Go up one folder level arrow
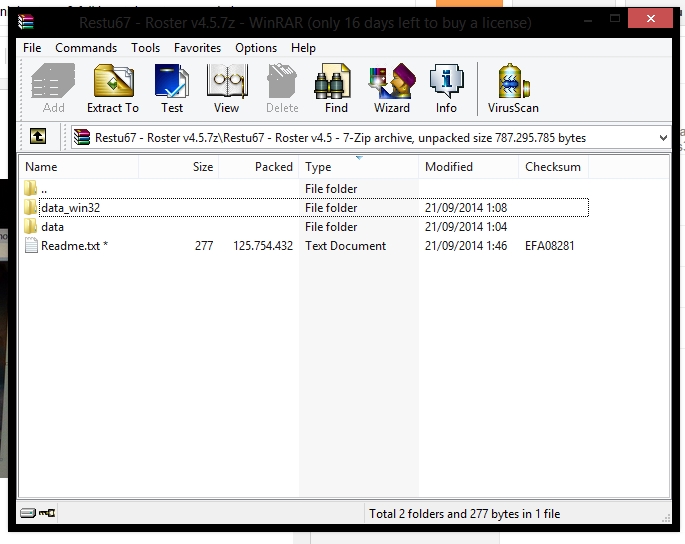 coord(38,137)
